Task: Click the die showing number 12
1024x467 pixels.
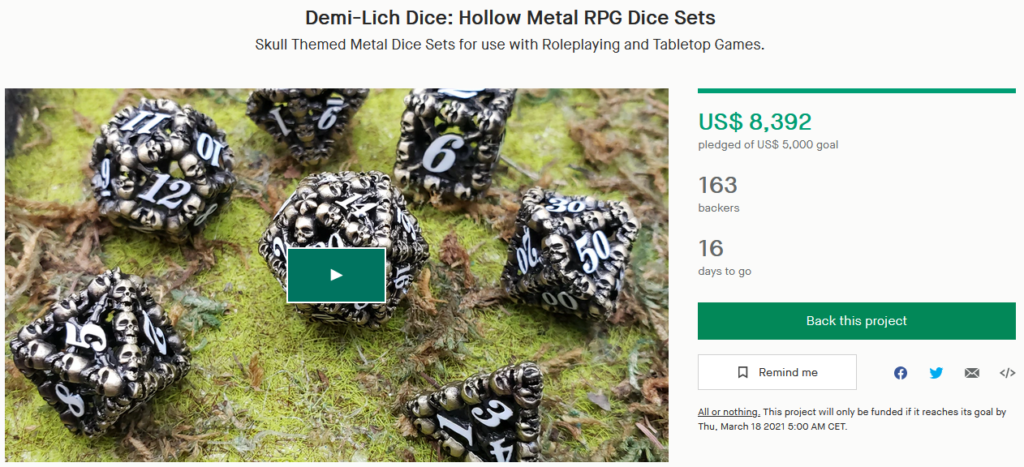Action: 163,169
